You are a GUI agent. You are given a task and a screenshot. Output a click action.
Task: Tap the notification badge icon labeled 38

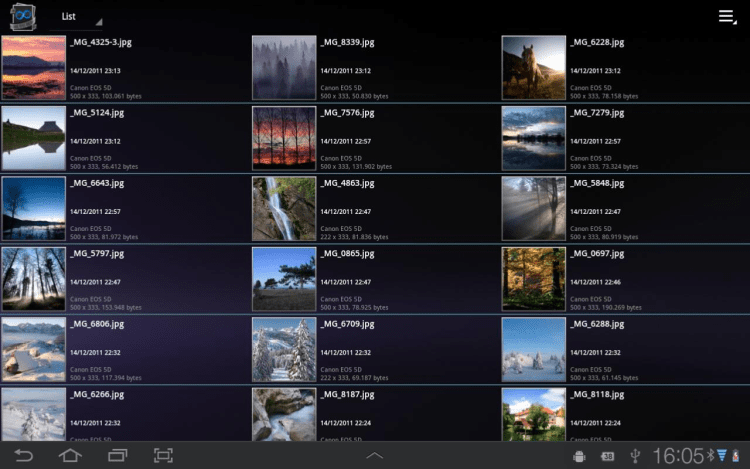(607, 457)
